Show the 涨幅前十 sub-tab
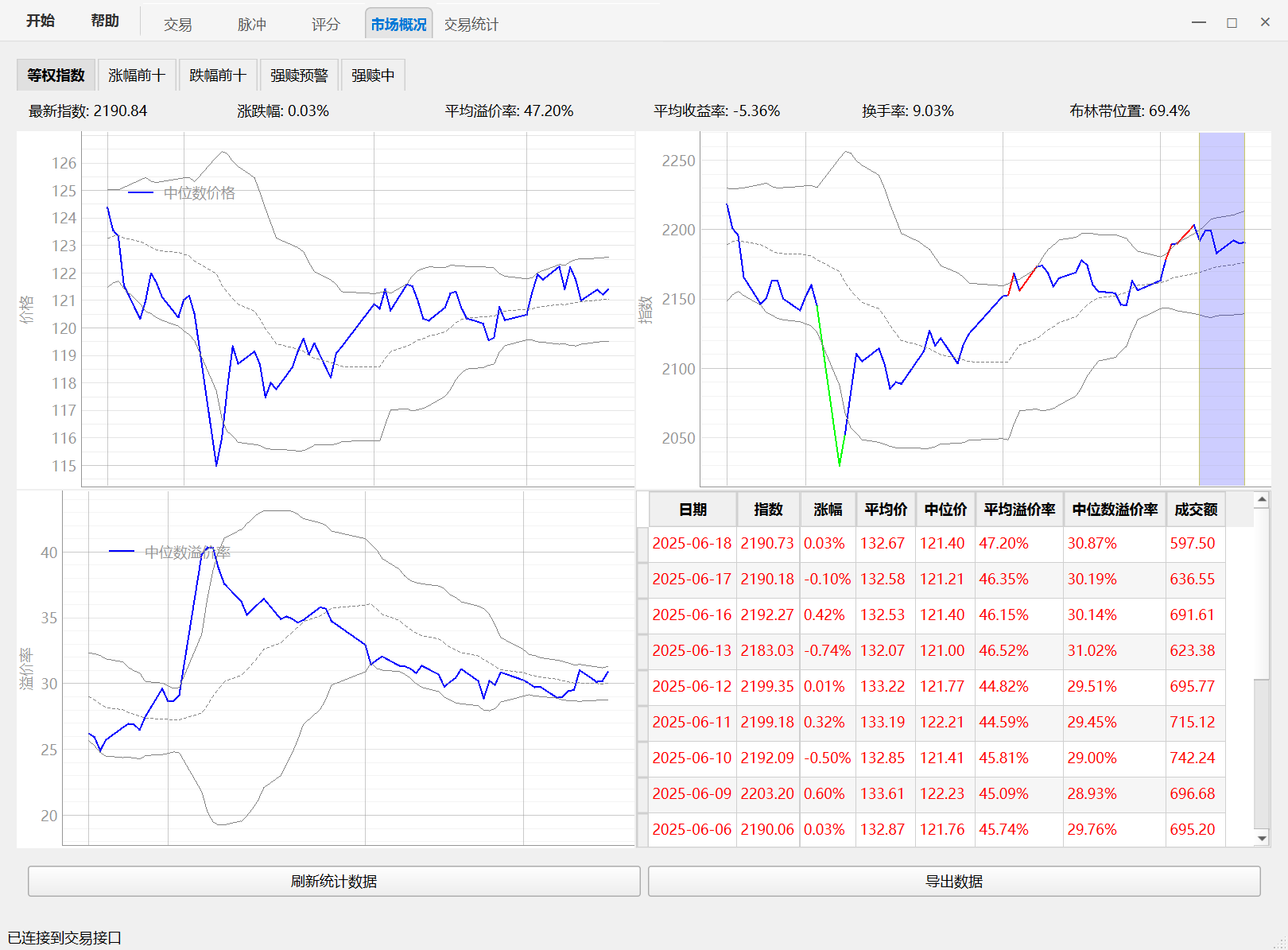Screen dimensions: 1288x950 coord(137,76)
